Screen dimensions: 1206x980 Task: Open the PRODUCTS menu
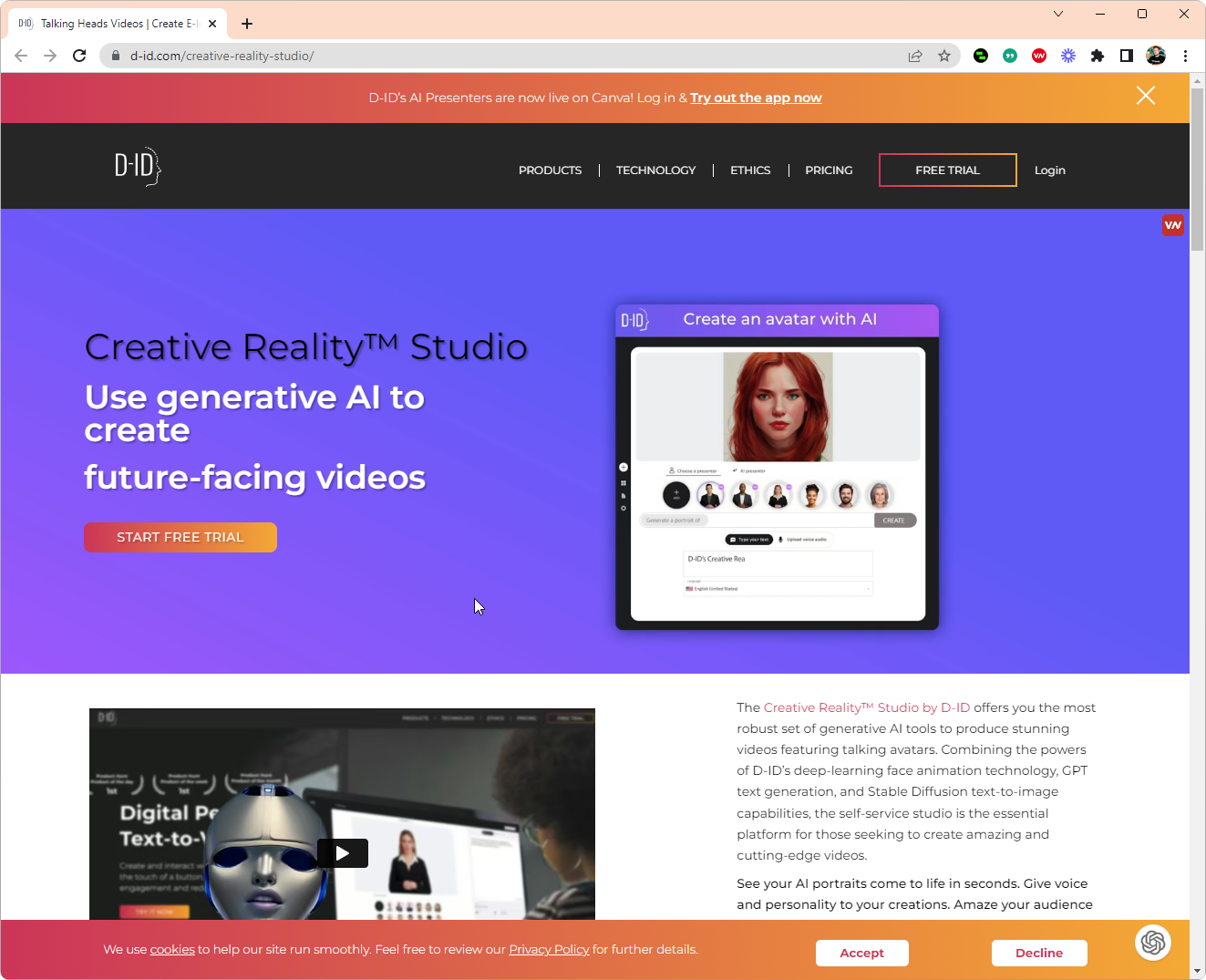tap(550, 170)
